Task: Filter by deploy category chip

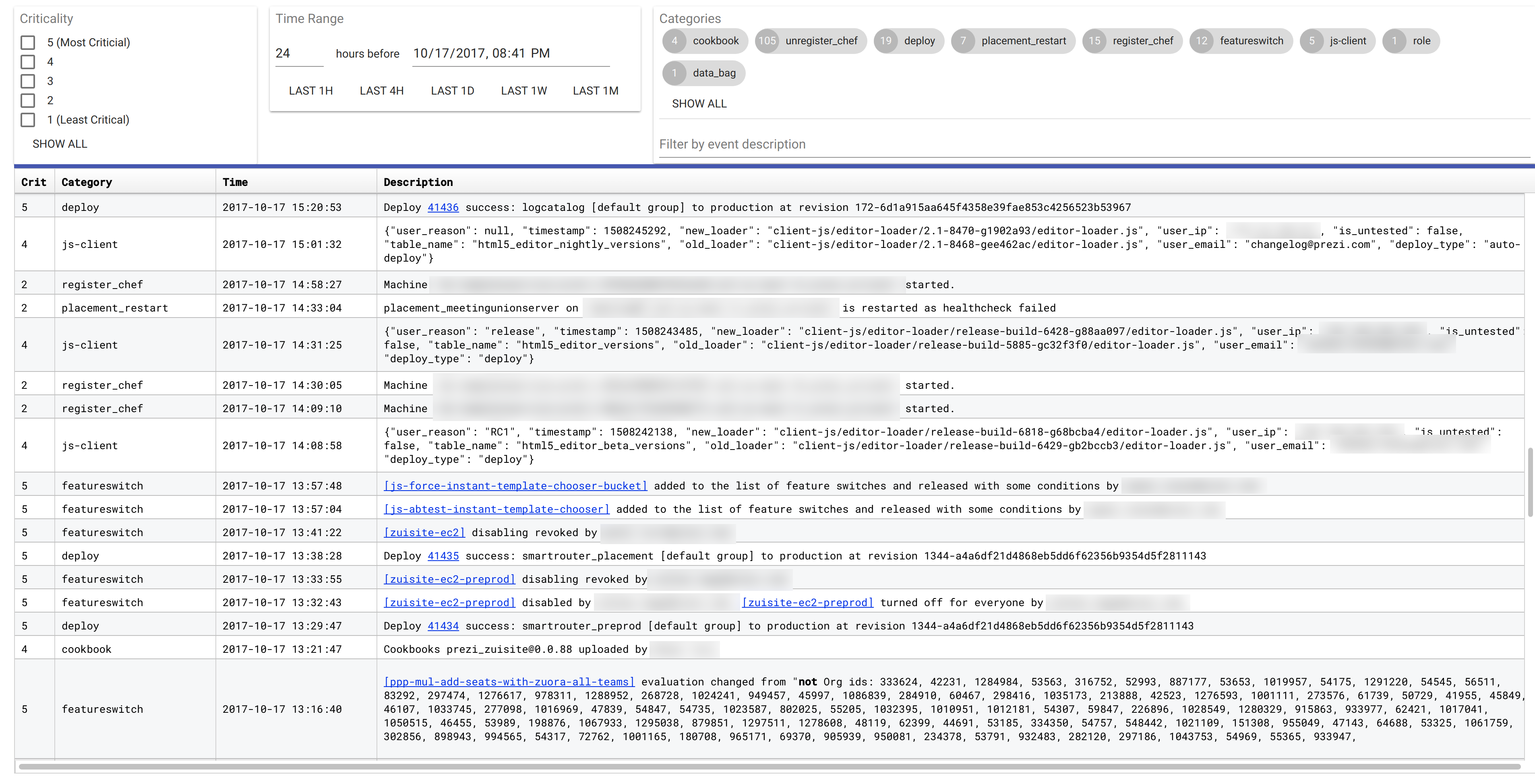Action: click(909, 41)
